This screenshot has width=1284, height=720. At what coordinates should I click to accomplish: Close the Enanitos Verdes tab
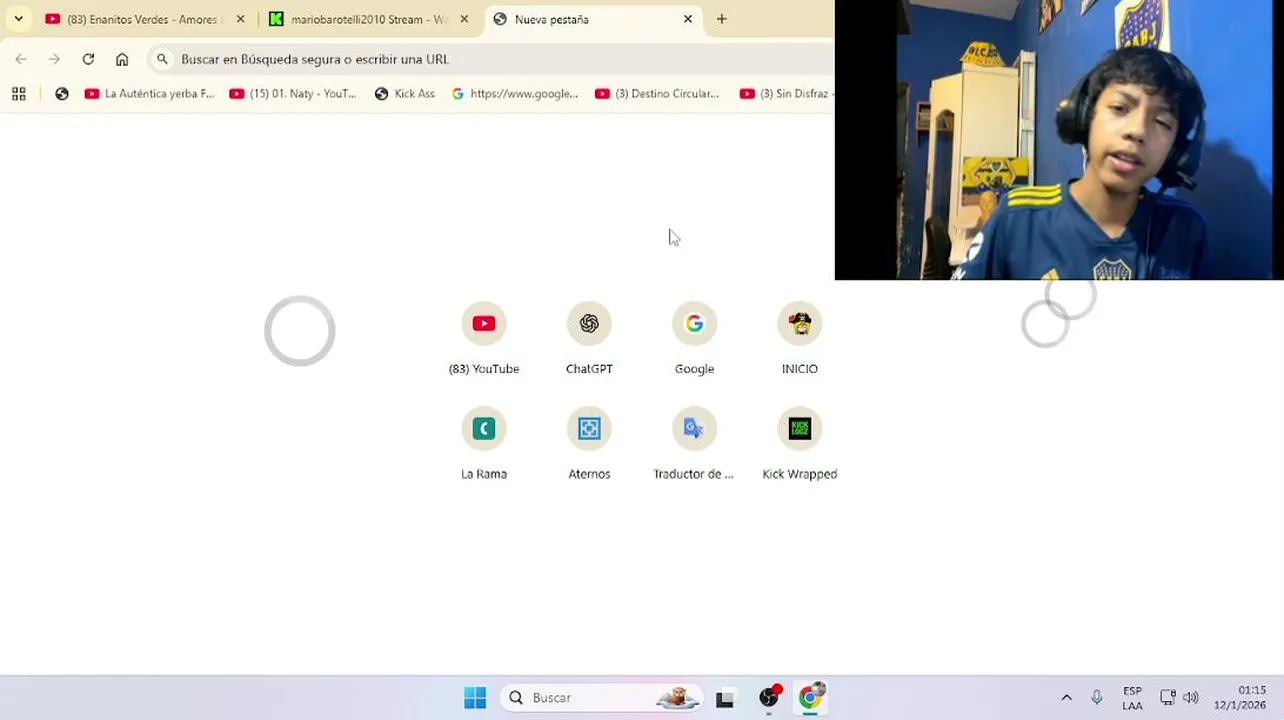pyautogui.click(x=240, y=19)
